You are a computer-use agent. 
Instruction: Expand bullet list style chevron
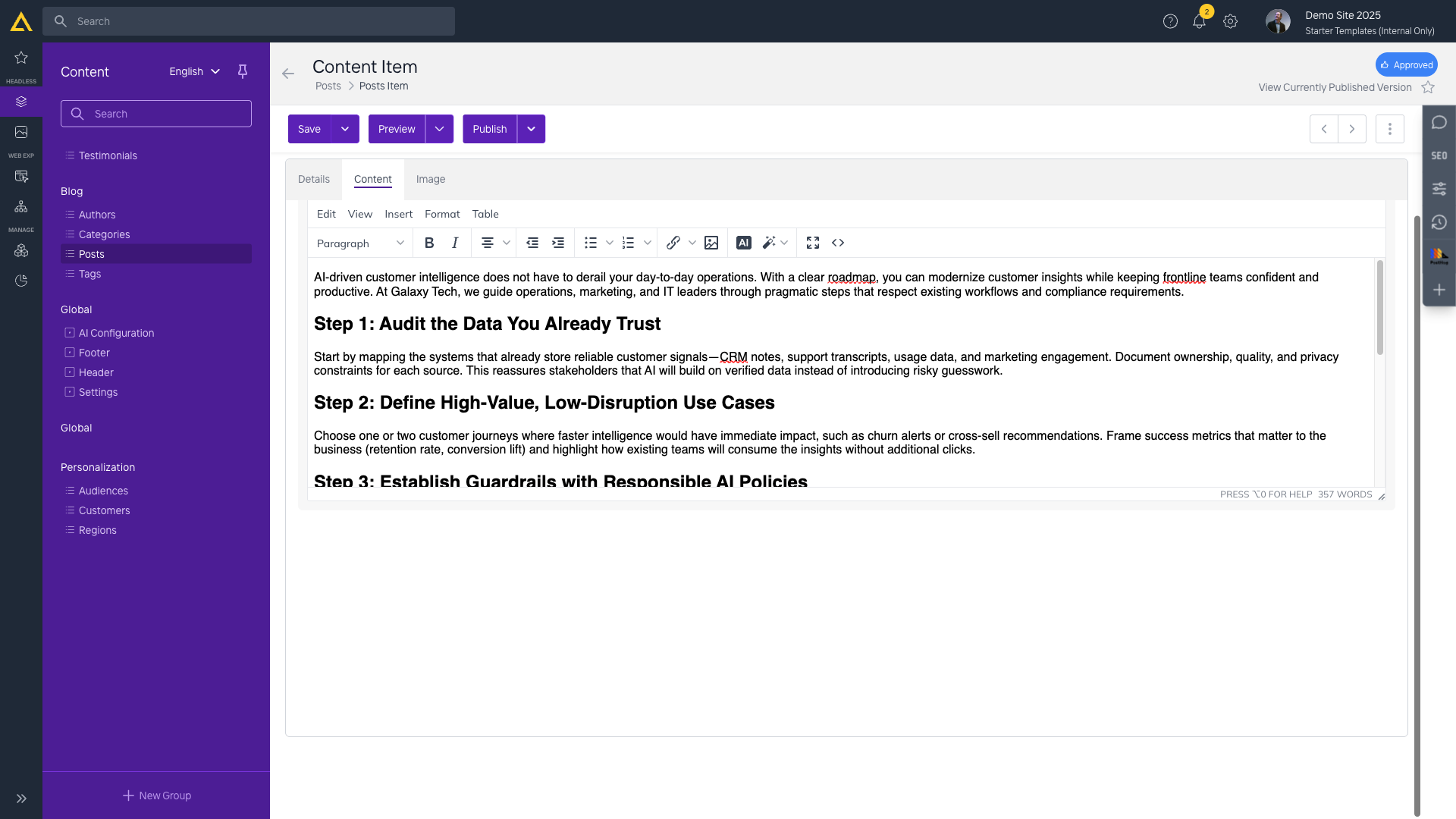(x=610, y=243)
